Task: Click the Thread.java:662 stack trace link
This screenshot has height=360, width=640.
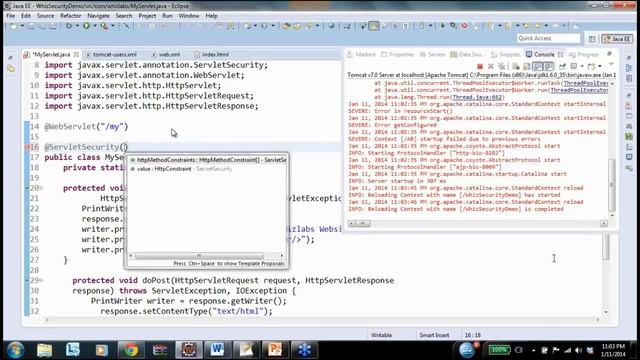Action: point(477,97)
